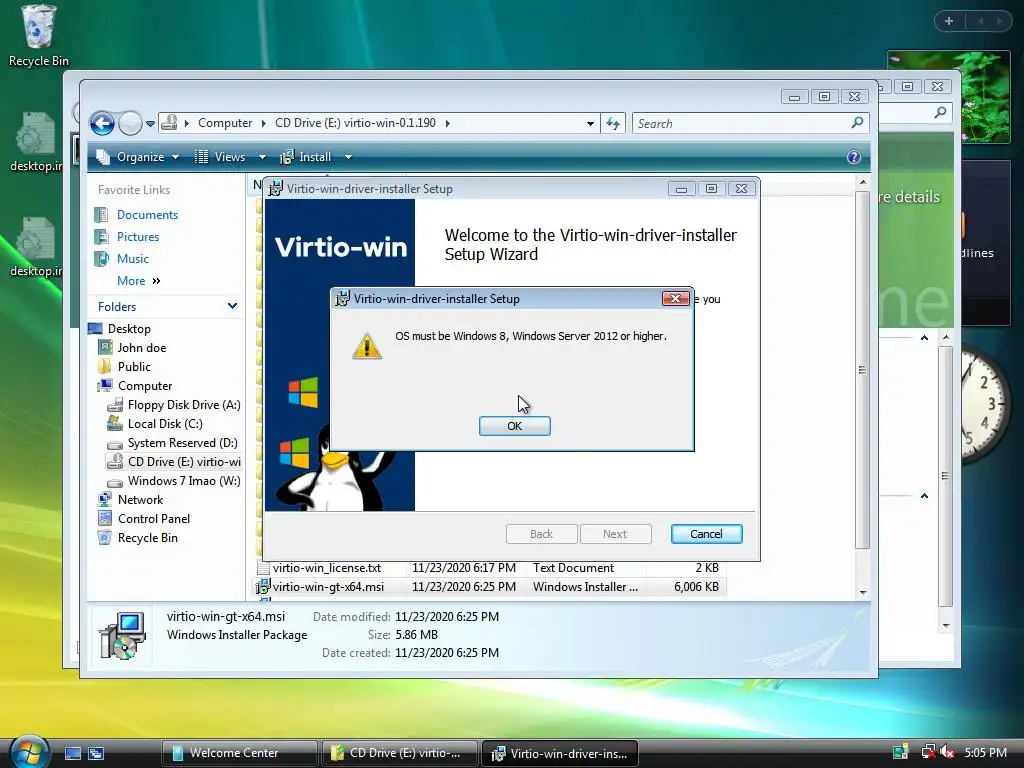Click CD Drive (E:) virtio-win-0.1.190 breadcrumb
1024x768 pixels.
click(x=355, y=123)
